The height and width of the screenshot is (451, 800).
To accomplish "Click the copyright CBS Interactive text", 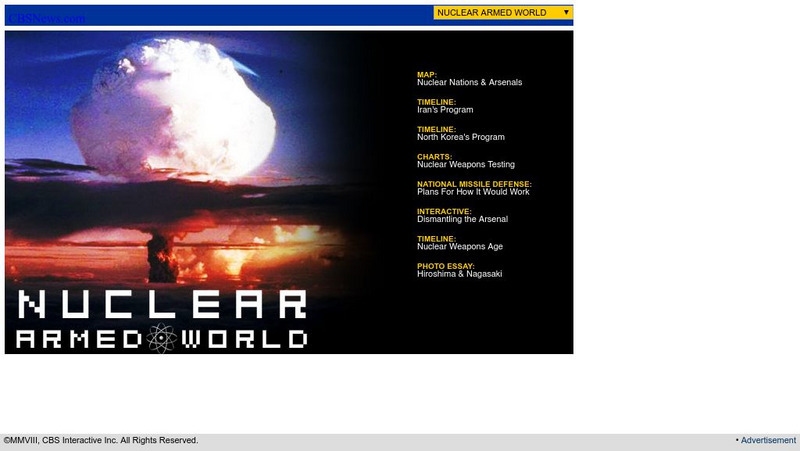I will (x=101, y=440).
